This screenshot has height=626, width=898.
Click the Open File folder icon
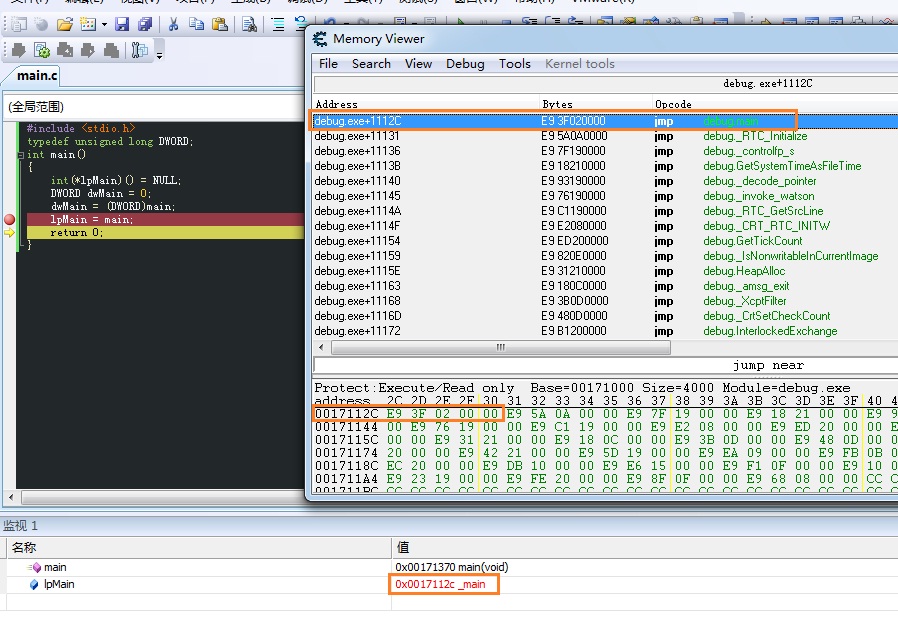(x=65, y=24)
